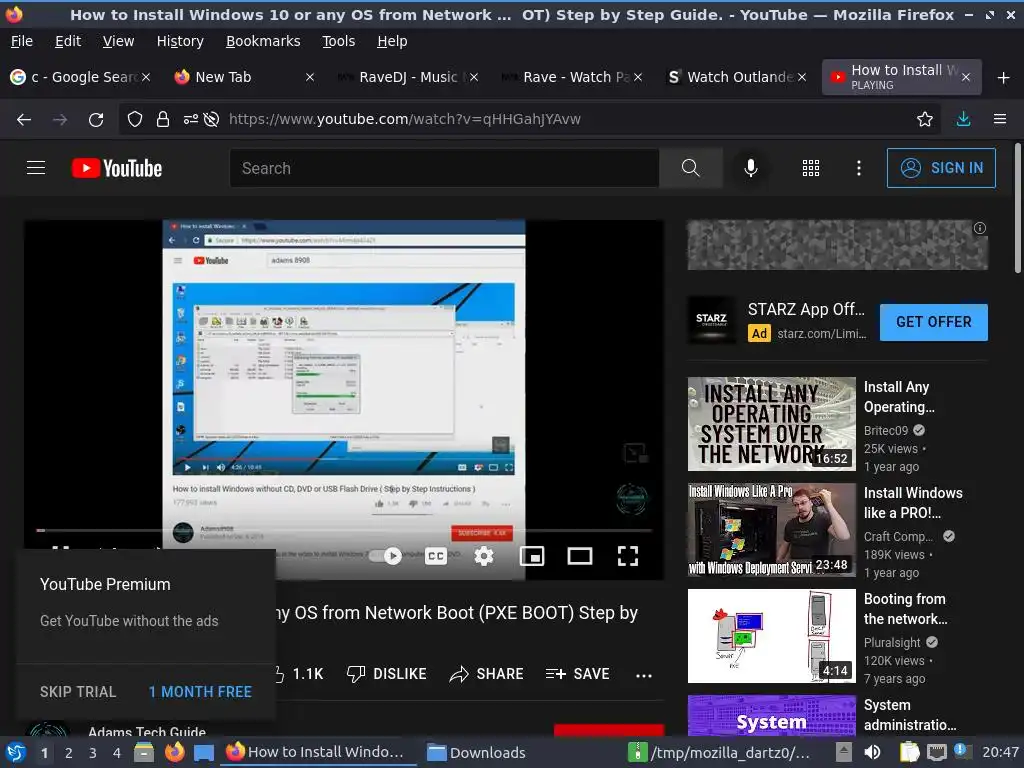Open a new browser tab with plus

(x=1004, y=78)
